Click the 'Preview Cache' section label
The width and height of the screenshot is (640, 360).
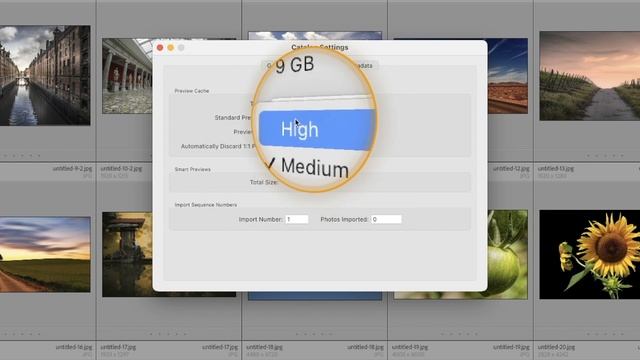pyautogui.click(x=192, y=91)
